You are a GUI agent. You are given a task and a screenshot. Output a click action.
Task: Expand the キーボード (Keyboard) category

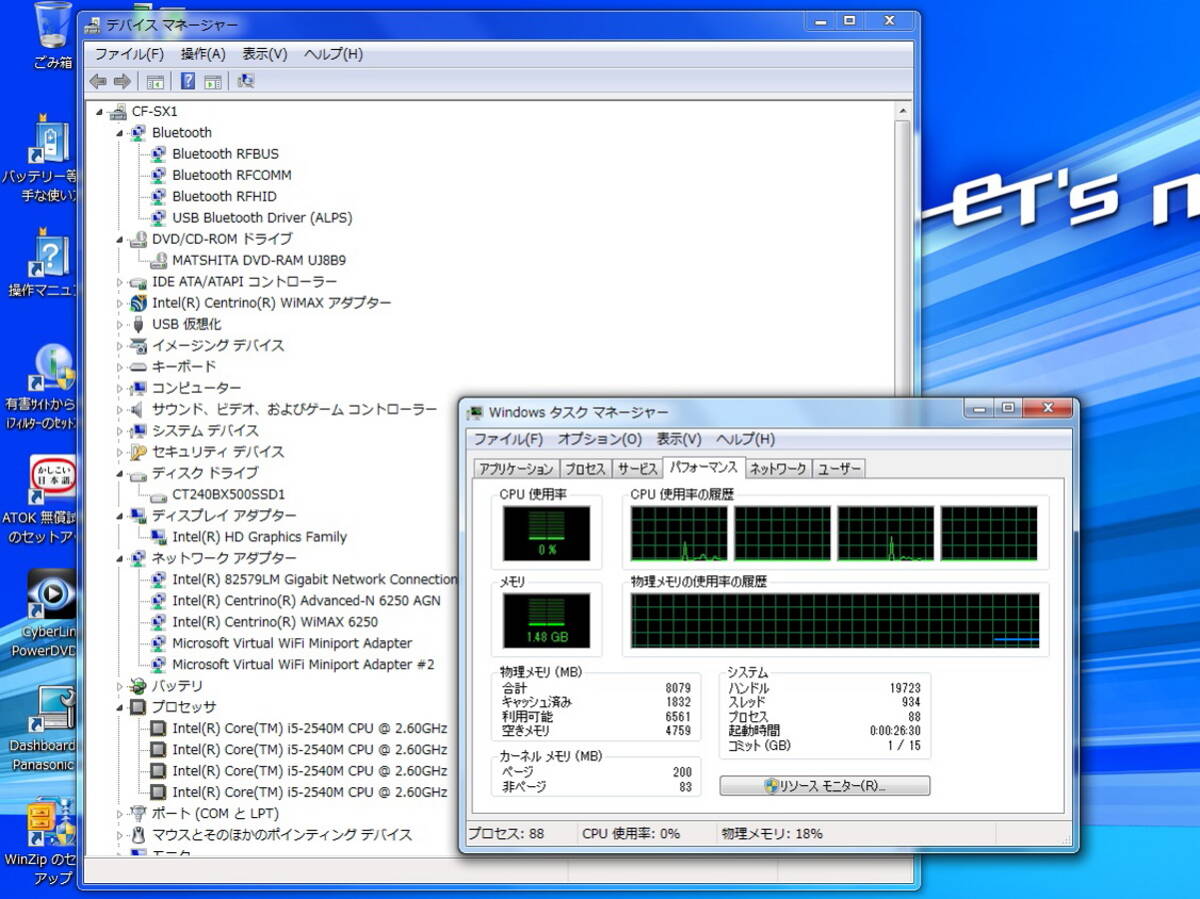coord(121,367)
